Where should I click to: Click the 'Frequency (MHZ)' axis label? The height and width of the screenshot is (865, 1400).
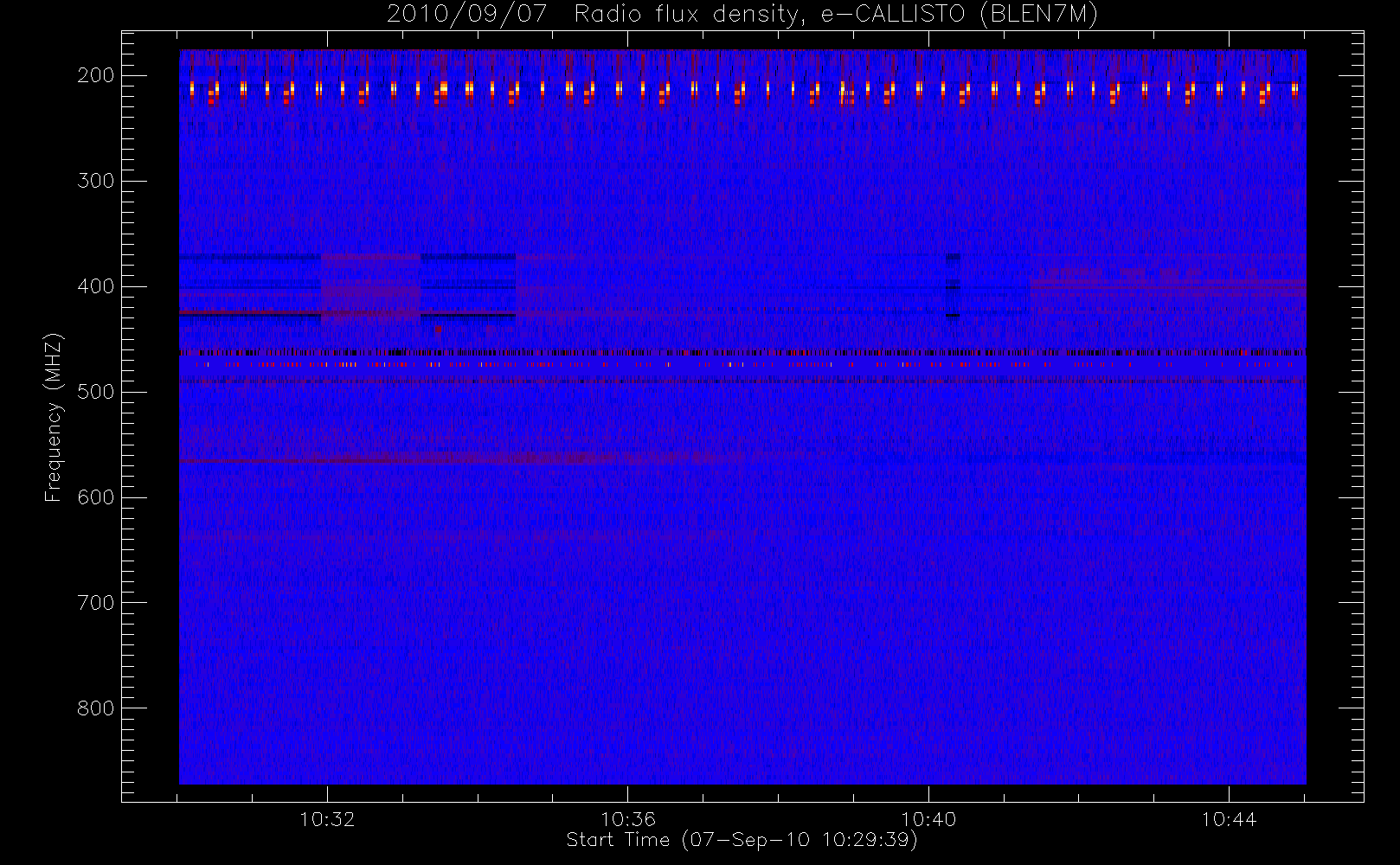[54, 417]
